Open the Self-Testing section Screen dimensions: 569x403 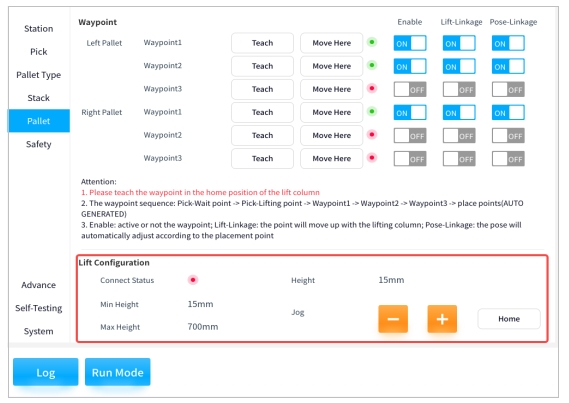38,308
